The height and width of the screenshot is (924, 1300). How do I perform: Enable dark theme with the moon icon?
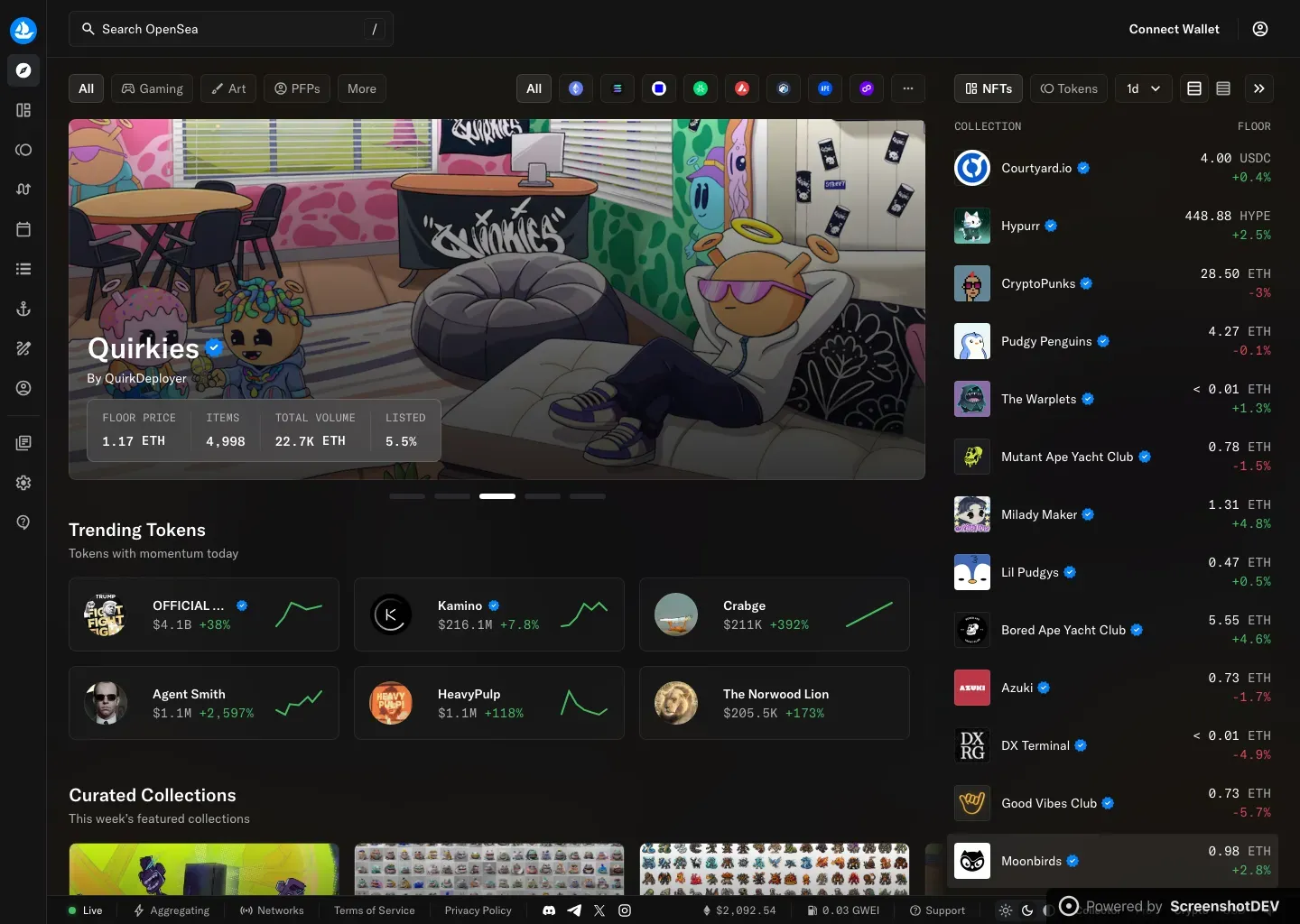click(1027, 910)
